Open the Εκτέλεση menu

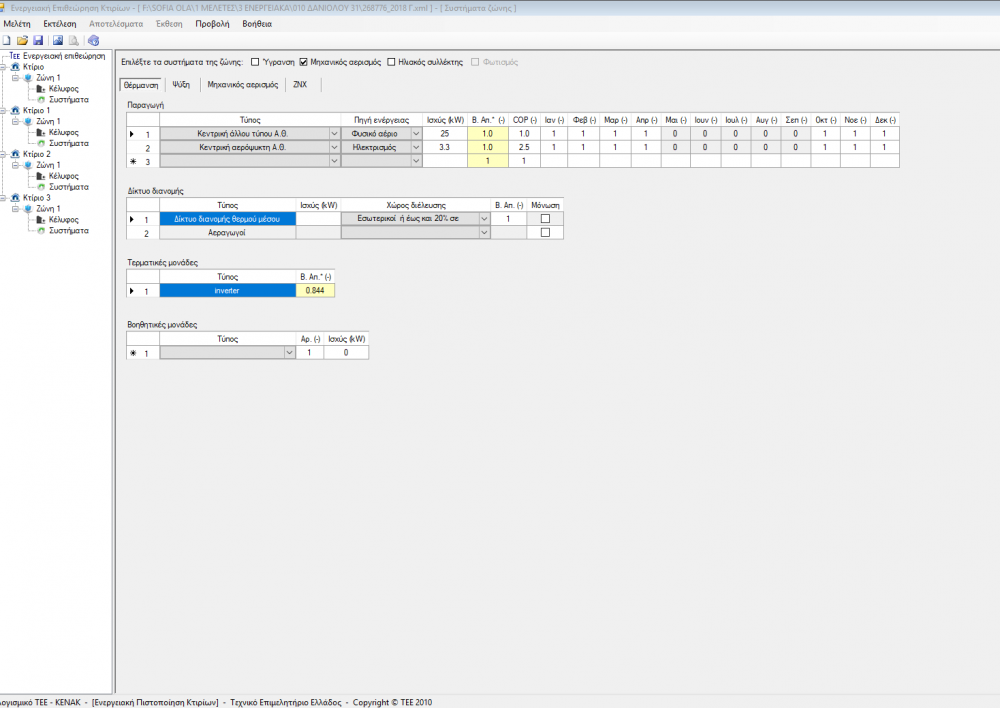click(60, 23)
